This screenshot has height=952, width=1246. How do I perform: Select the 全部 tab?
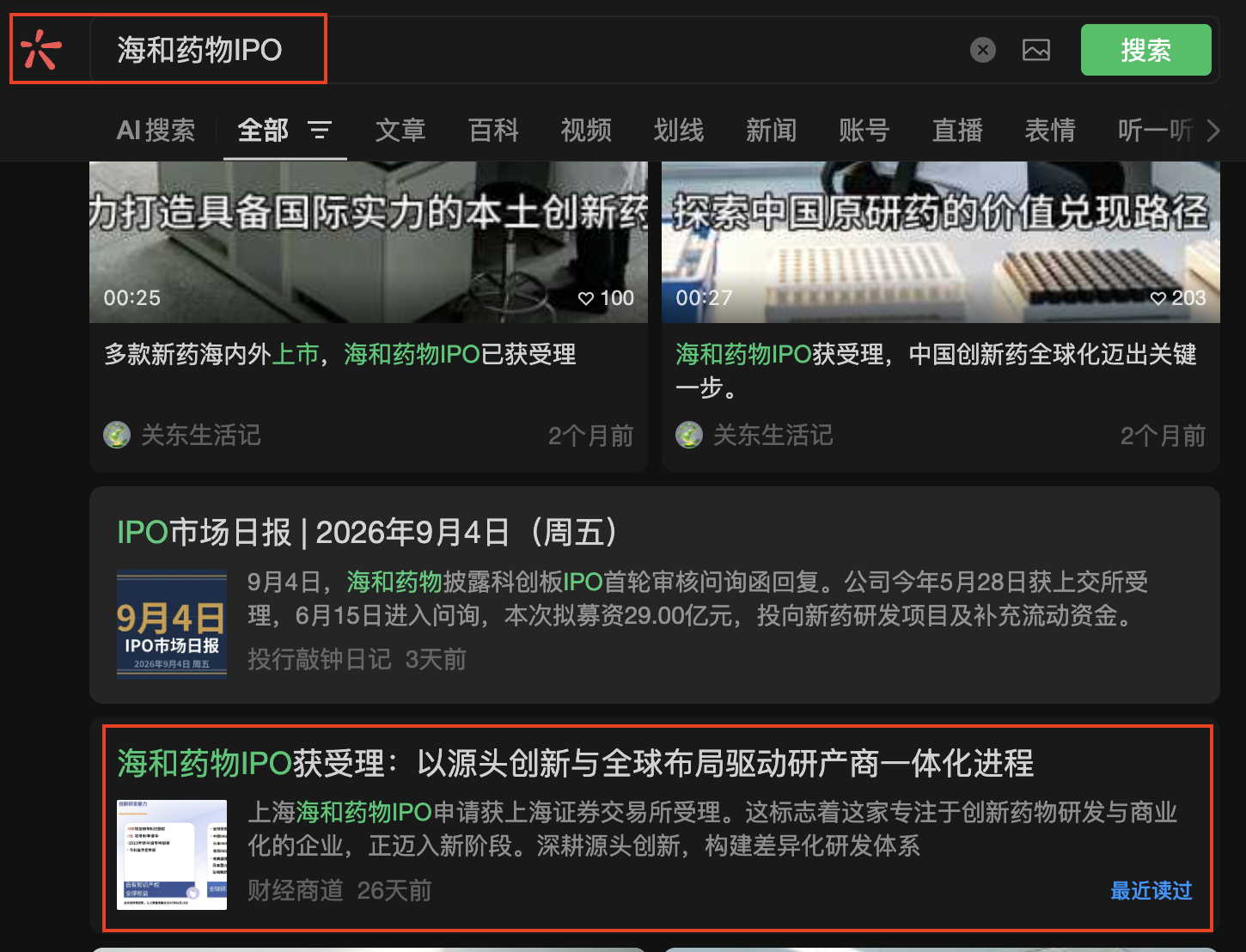pos(263,131)
